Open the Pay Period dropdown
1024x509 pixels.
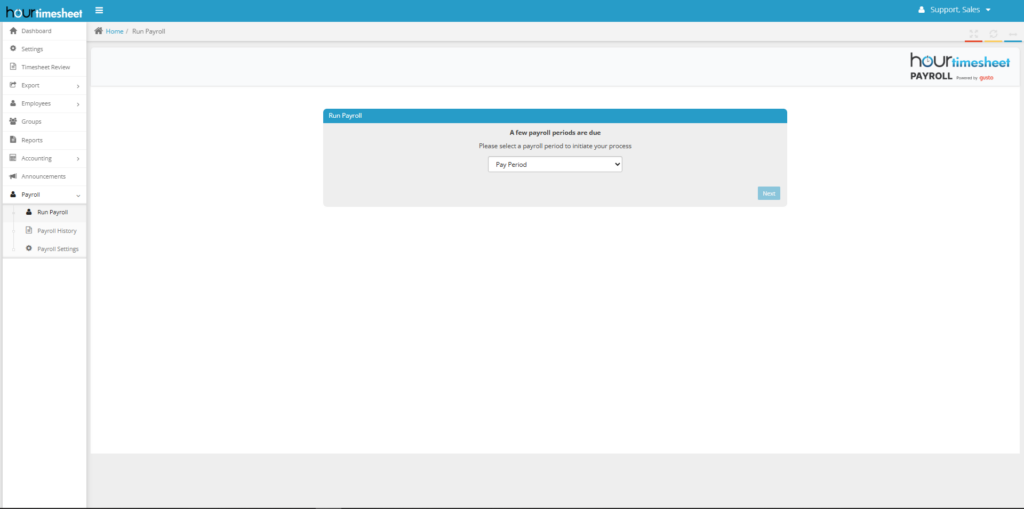[555, 165]
